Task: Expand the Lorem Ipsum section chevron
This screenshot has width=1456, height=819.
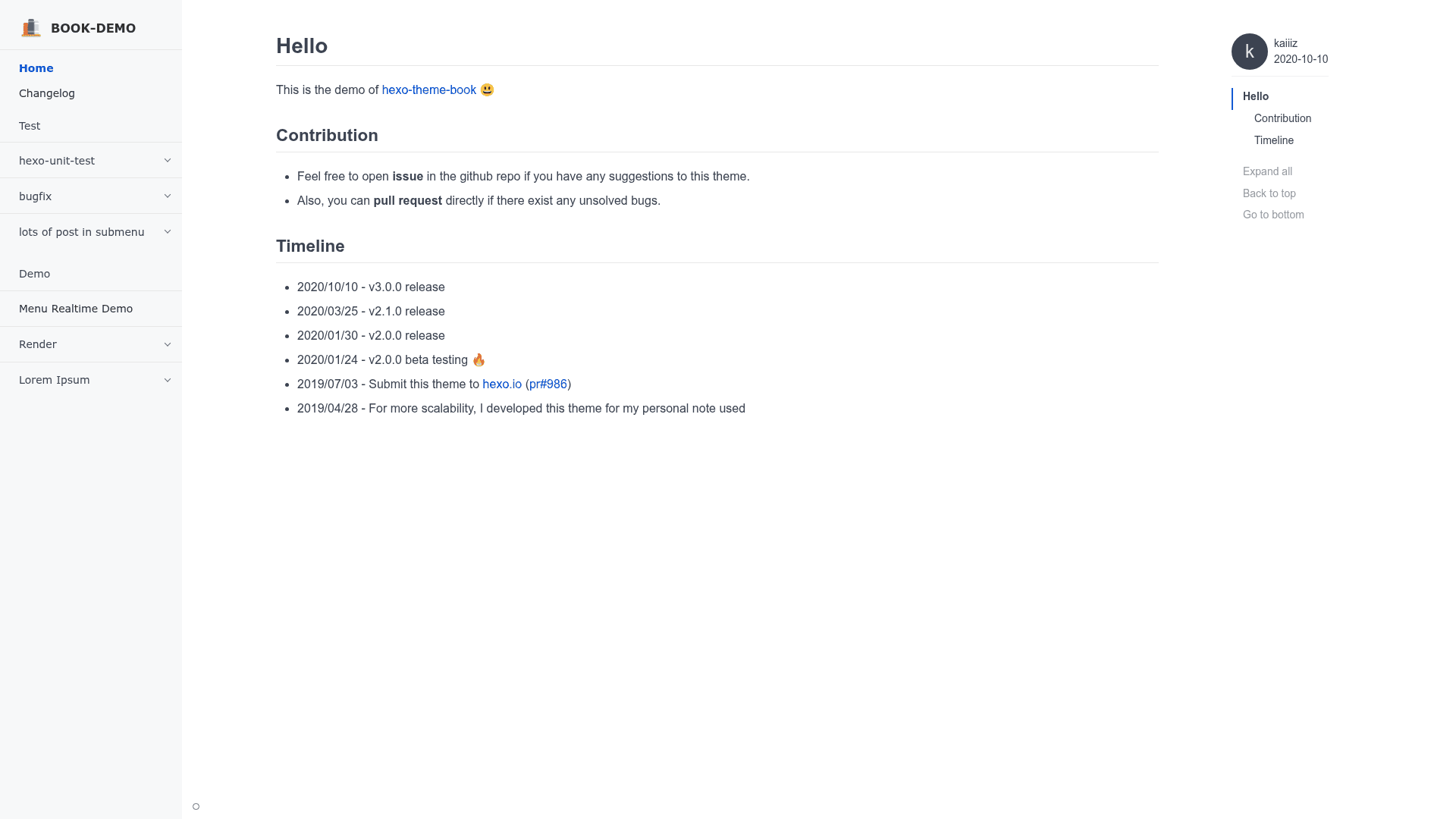Action: point(168,380)
